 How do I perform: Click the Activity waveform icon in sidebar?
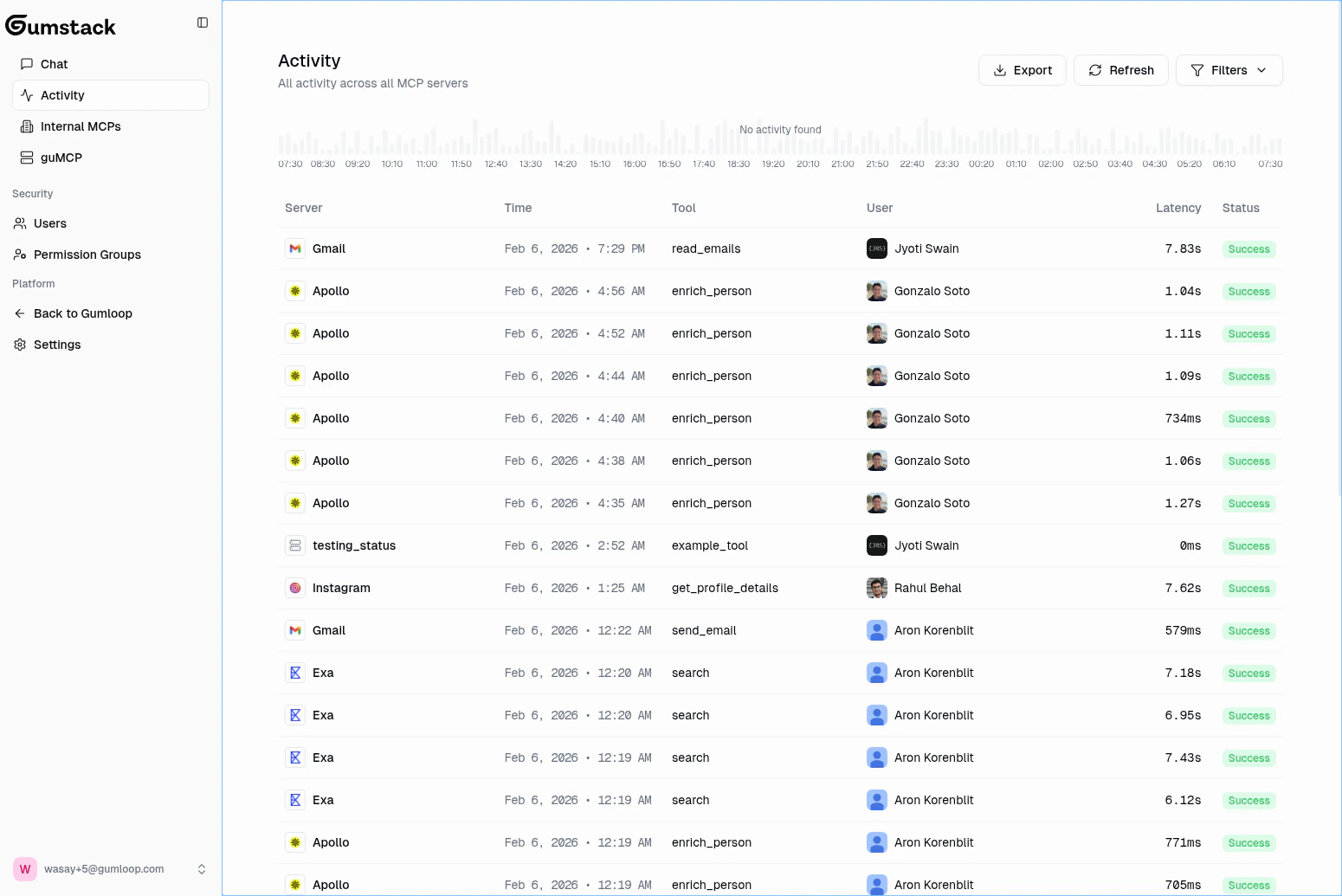(26, 95)
